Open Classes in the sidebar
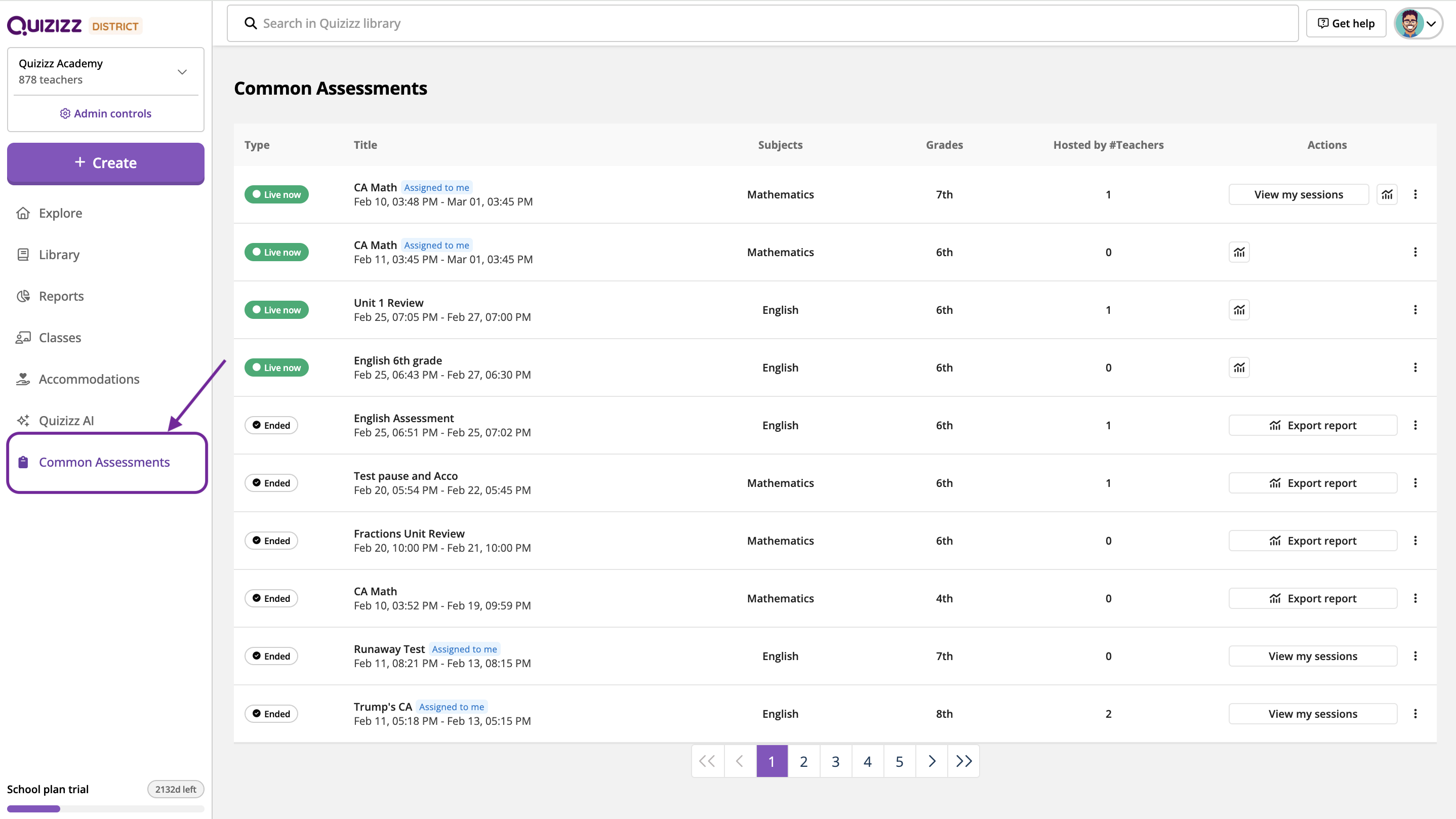The width and height of the screenshot is (1456, 819). [x=60, y=338]
